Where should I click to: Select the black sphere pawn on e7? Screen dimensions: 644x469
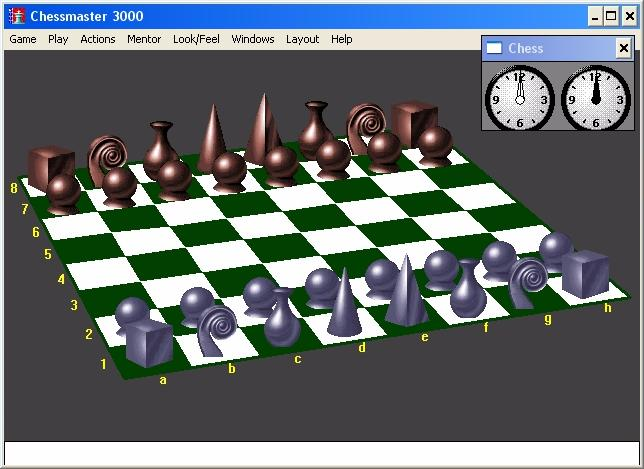point(281,166)
